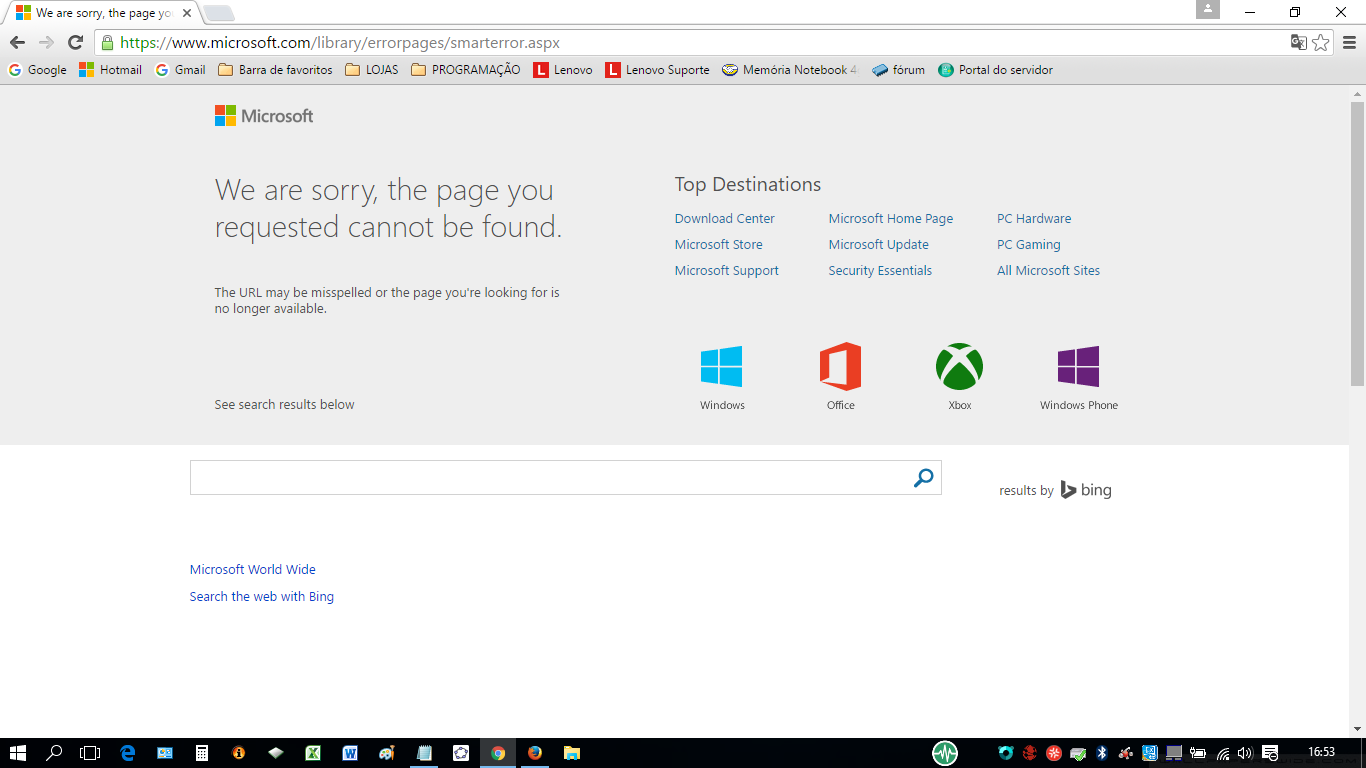
Task: Click the Bing logo beside results by
Action: pos(1086,490)
